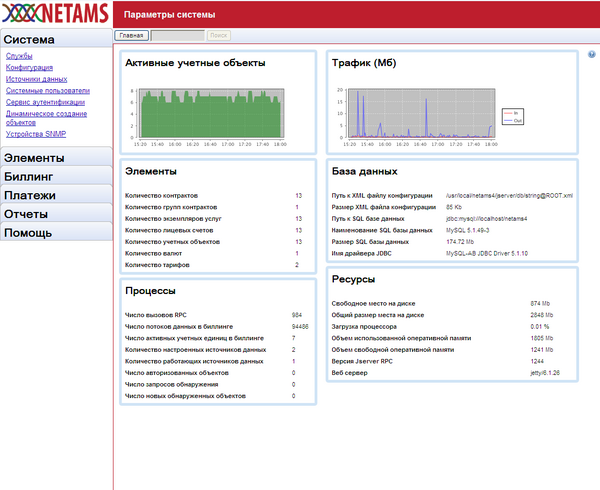Expand the Платежи menu section
This screenshot has height=490, width=600.
tap(55, 195)
